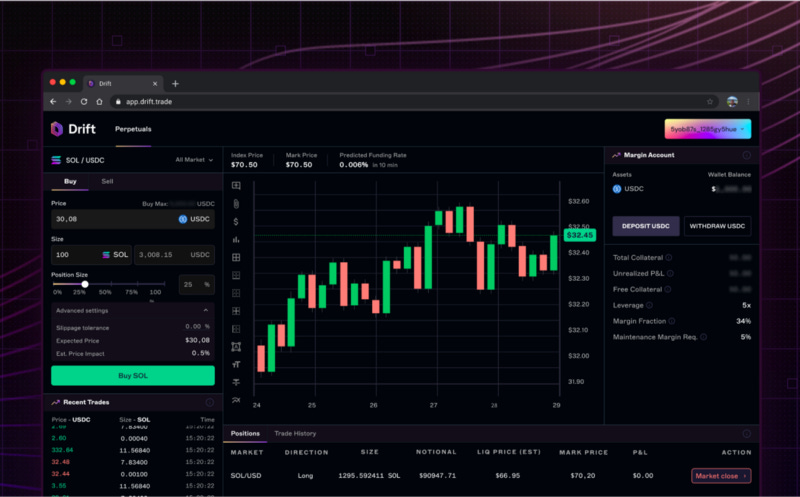Viewport: 800px width, 497px height.
Task: Open the All Market dropdown
Action: [x=194, y=160]
